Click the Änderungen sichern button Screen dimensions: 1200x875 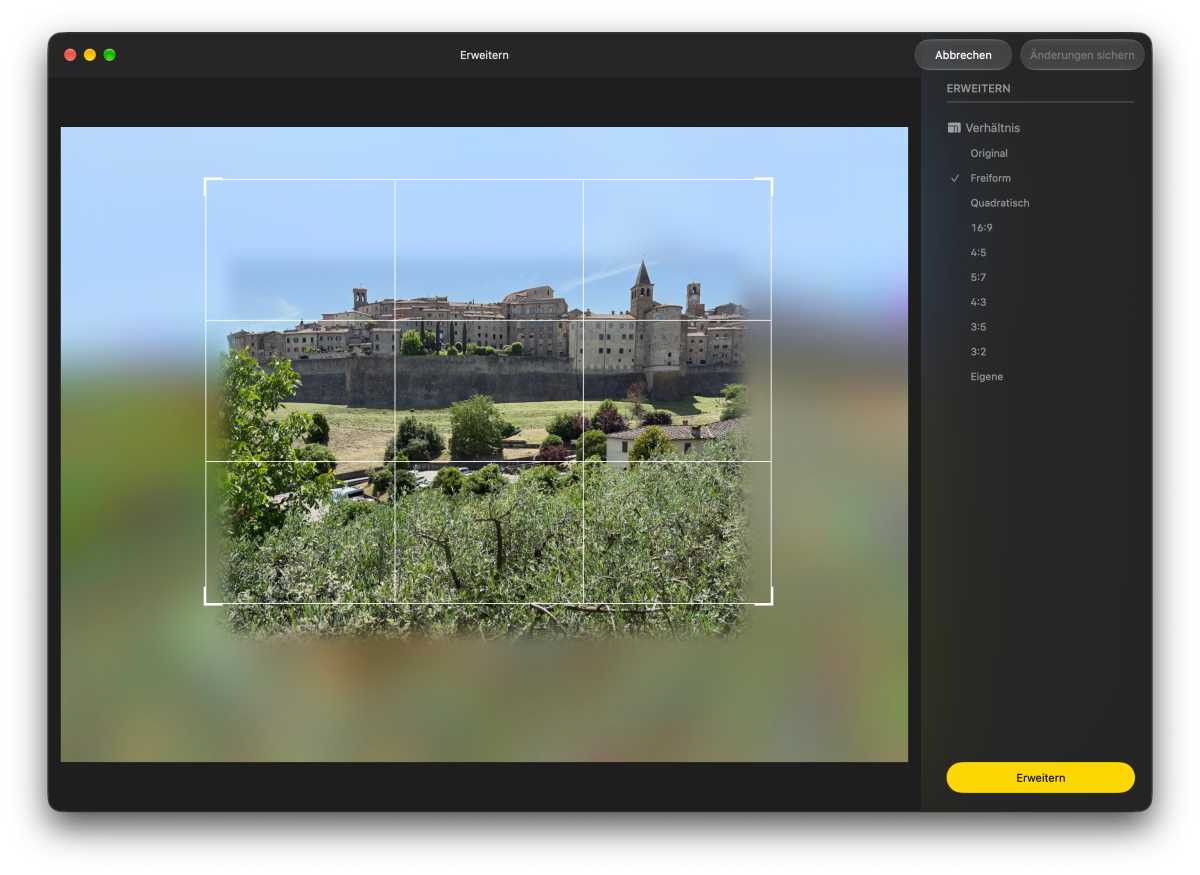tap(1082, 55)
